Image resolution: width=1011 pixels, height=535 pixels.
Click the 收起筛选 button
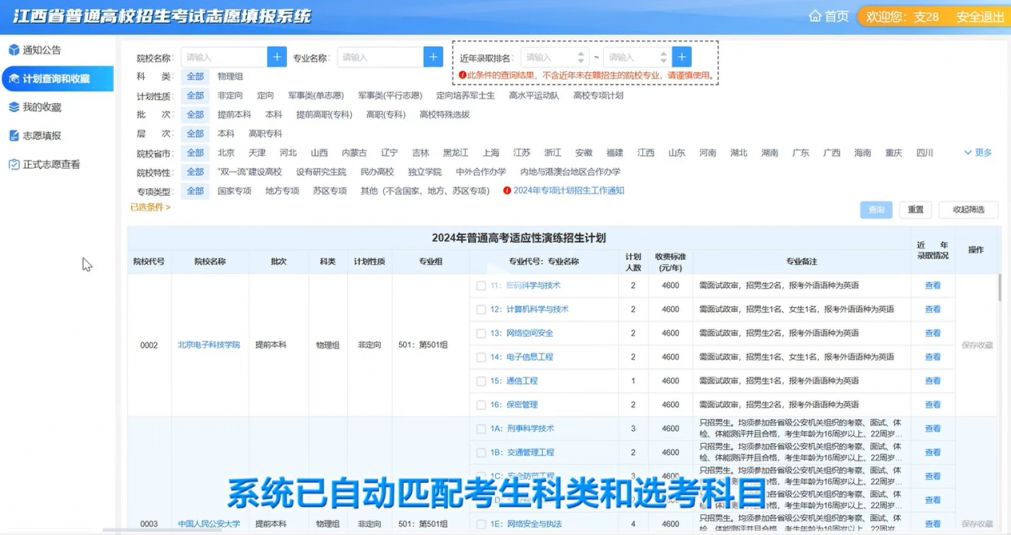coord(968,209)
